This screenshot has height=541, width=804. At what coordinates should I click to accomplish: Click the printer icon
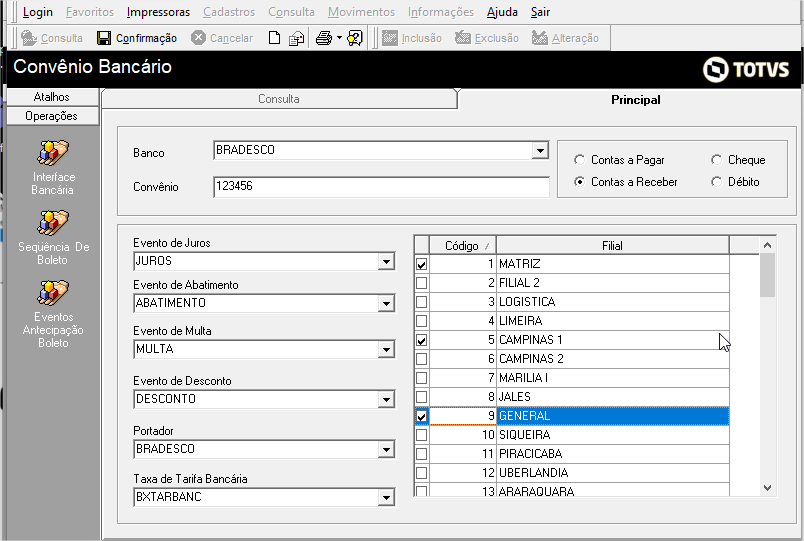click(x=324, y=38)
